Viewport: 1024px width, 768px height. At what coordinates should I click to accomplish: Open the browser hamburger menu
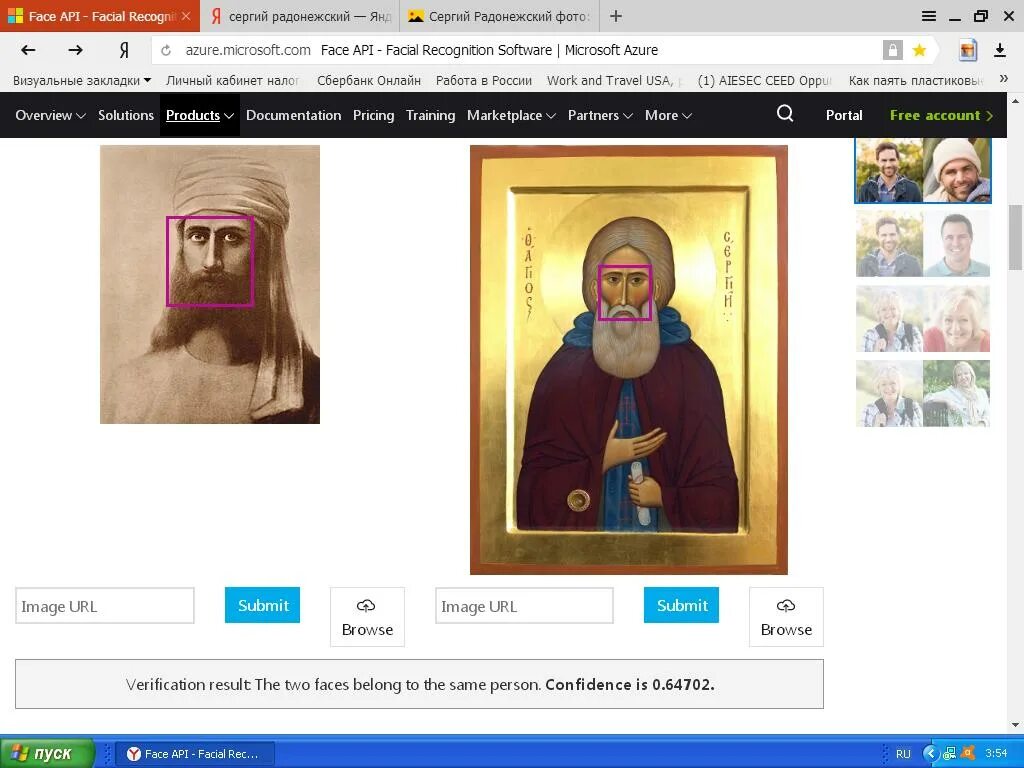pos(929,16)
